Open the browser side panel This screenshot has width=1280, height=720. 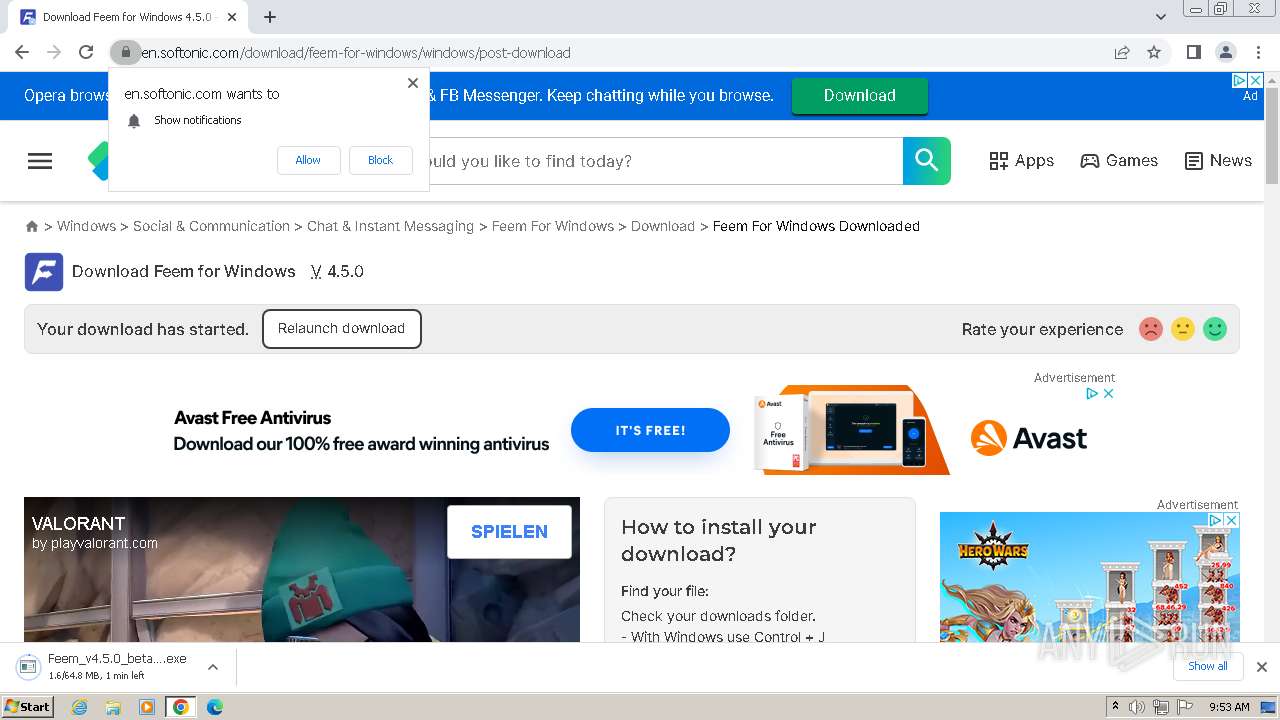click(1193, 52)
